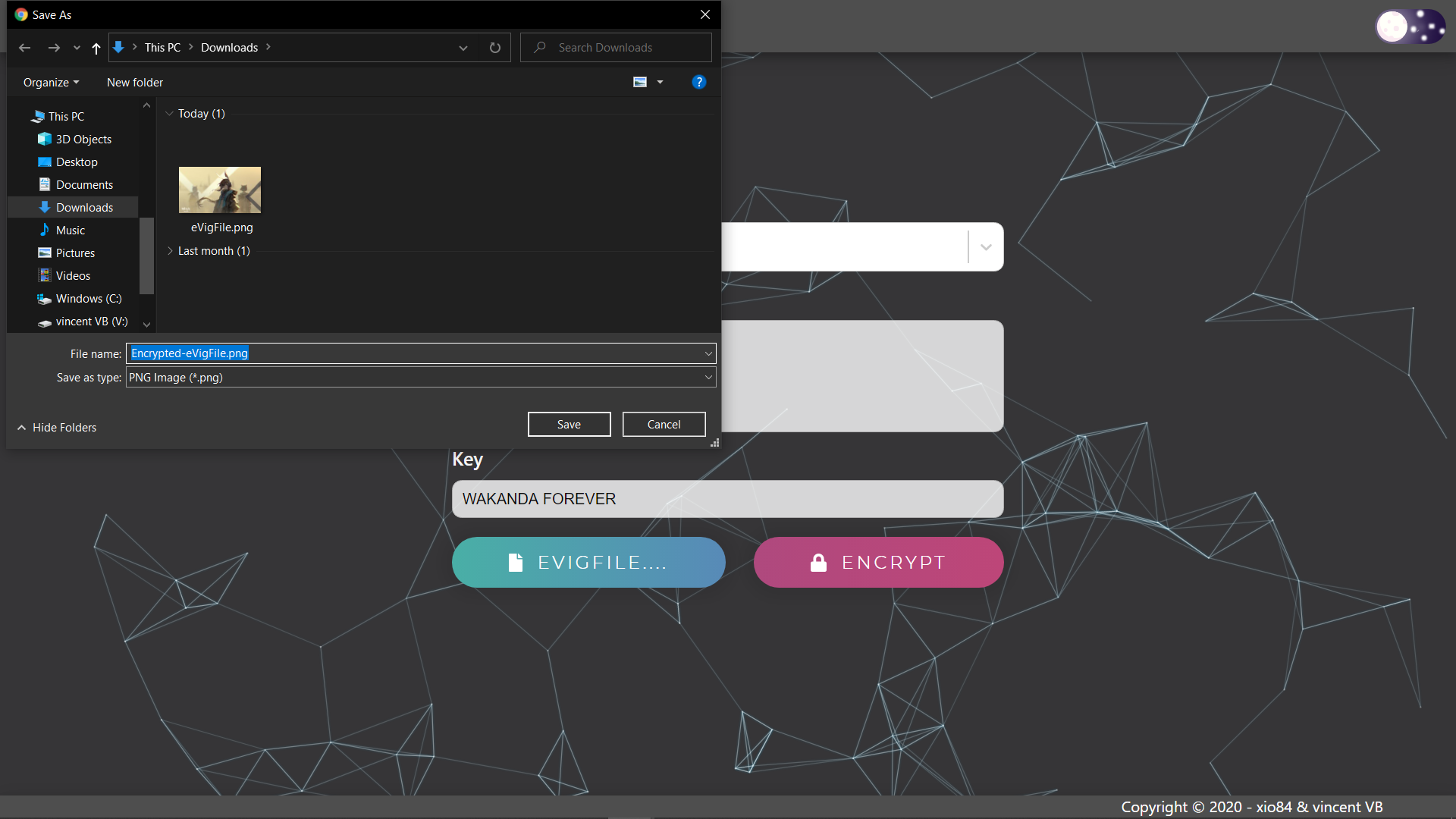Click the lock icon on ENCRYPT button

pyautogui.click(x=818, y=561)
